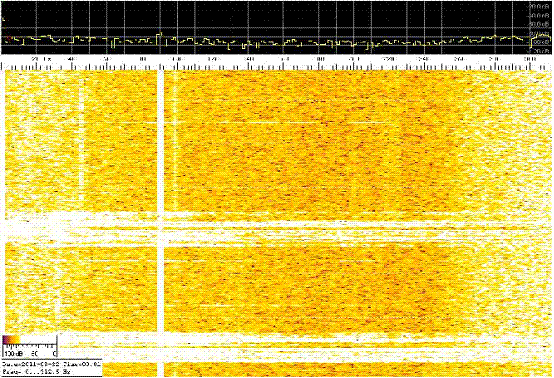Click the 240 mark on frequency ruler
This screenshot has height=378, width=554.
pyautogui.click(x=424, y=59)
